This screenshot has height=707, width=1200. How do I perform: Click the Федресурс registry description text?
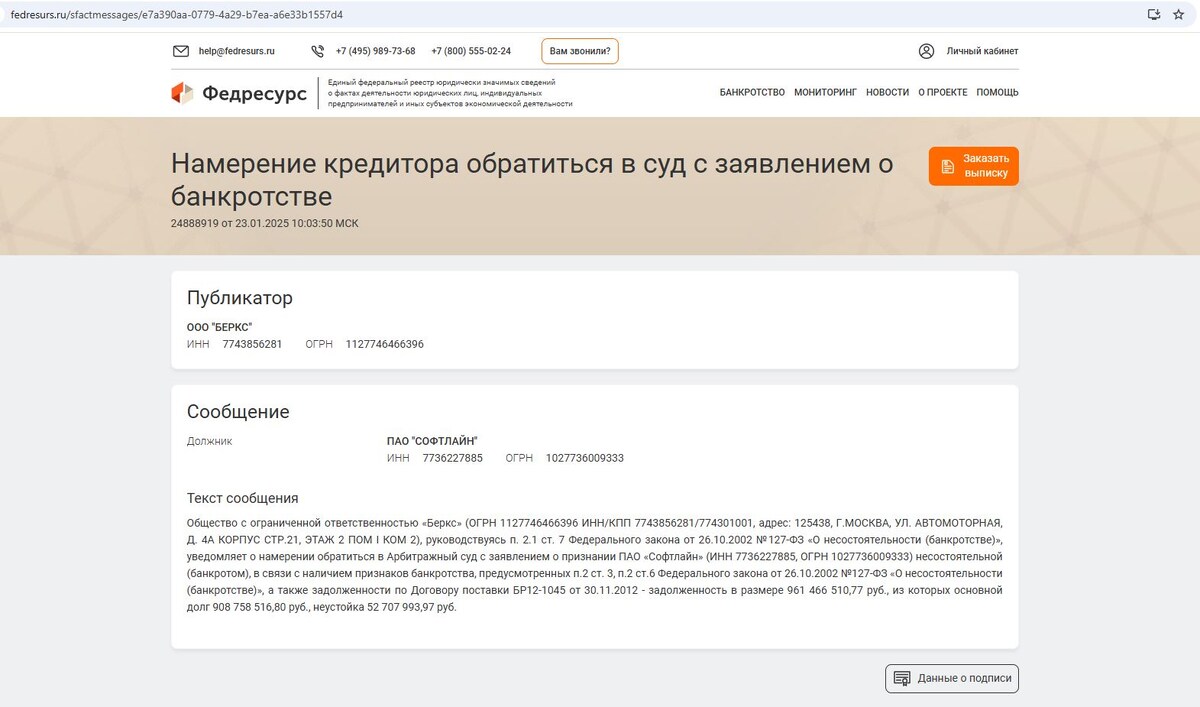coord(450,93)
